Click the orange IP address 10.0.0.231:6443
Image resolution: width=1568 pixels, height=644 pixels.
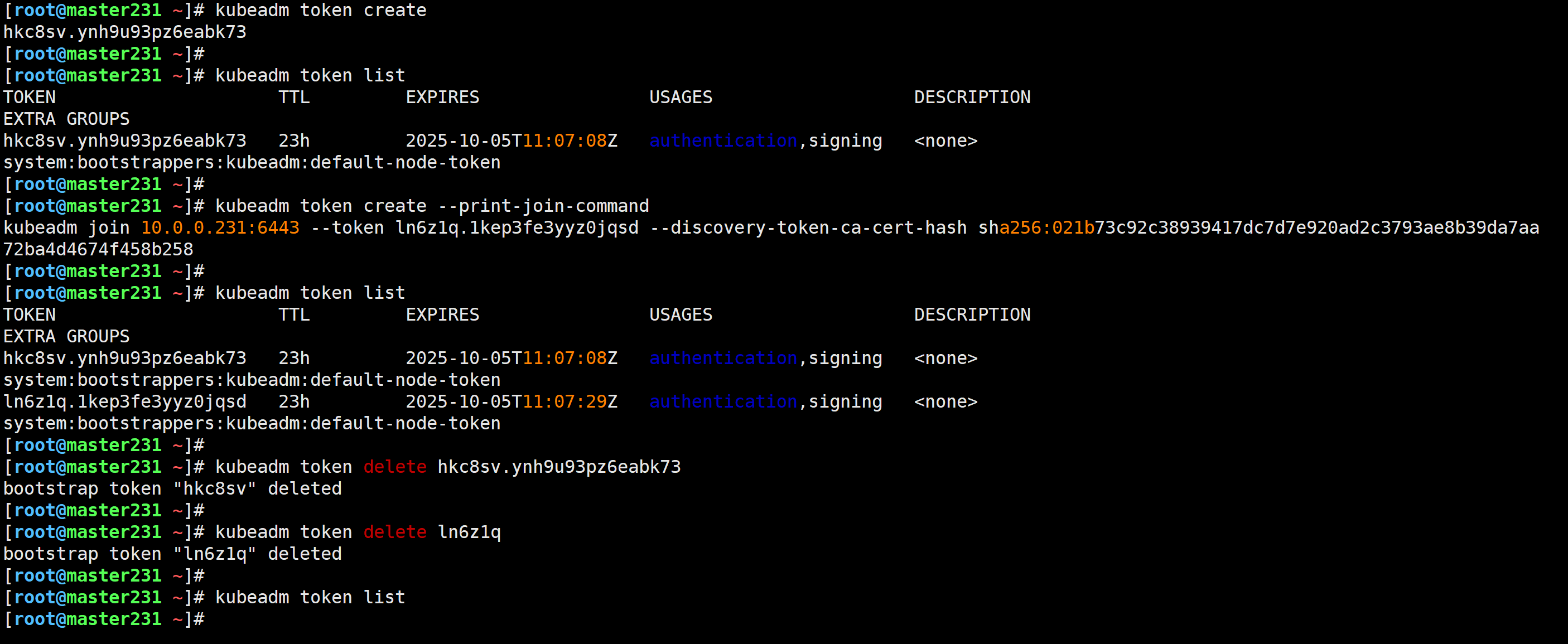[x=220, y=227]
